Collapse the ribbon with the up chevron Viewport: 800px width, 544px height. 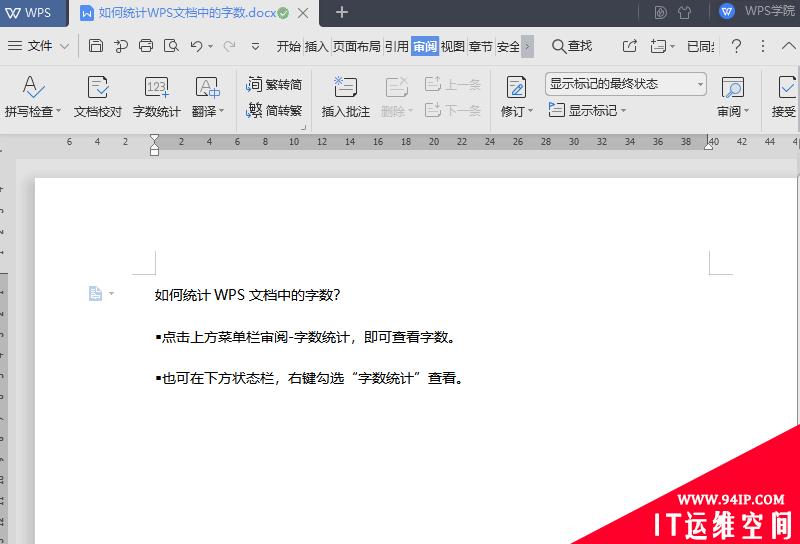[x=789, y=46]
